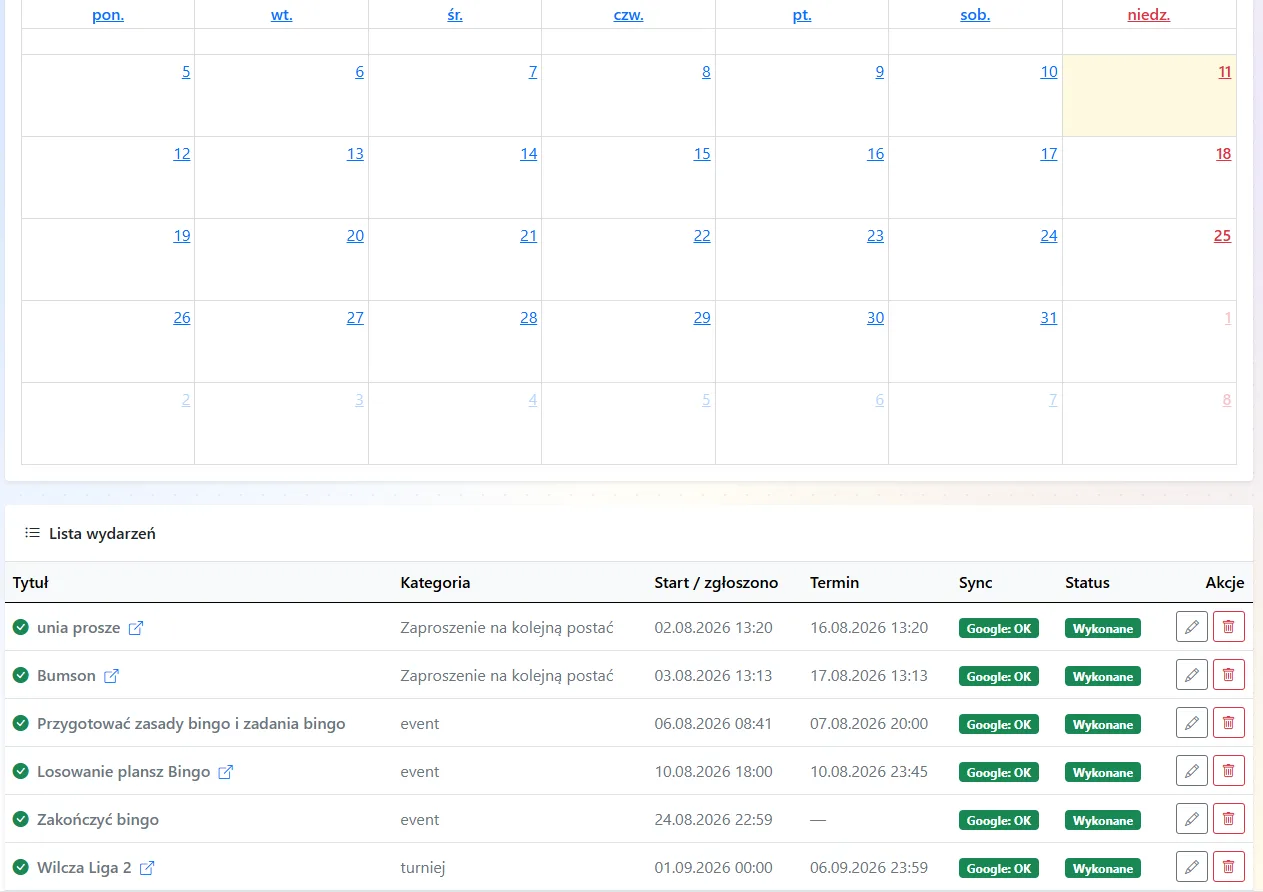Click green check icon for 'Zakończyć bingo'
The width and height of the screenshot is (1263, 892).
(x=20, y=819)
